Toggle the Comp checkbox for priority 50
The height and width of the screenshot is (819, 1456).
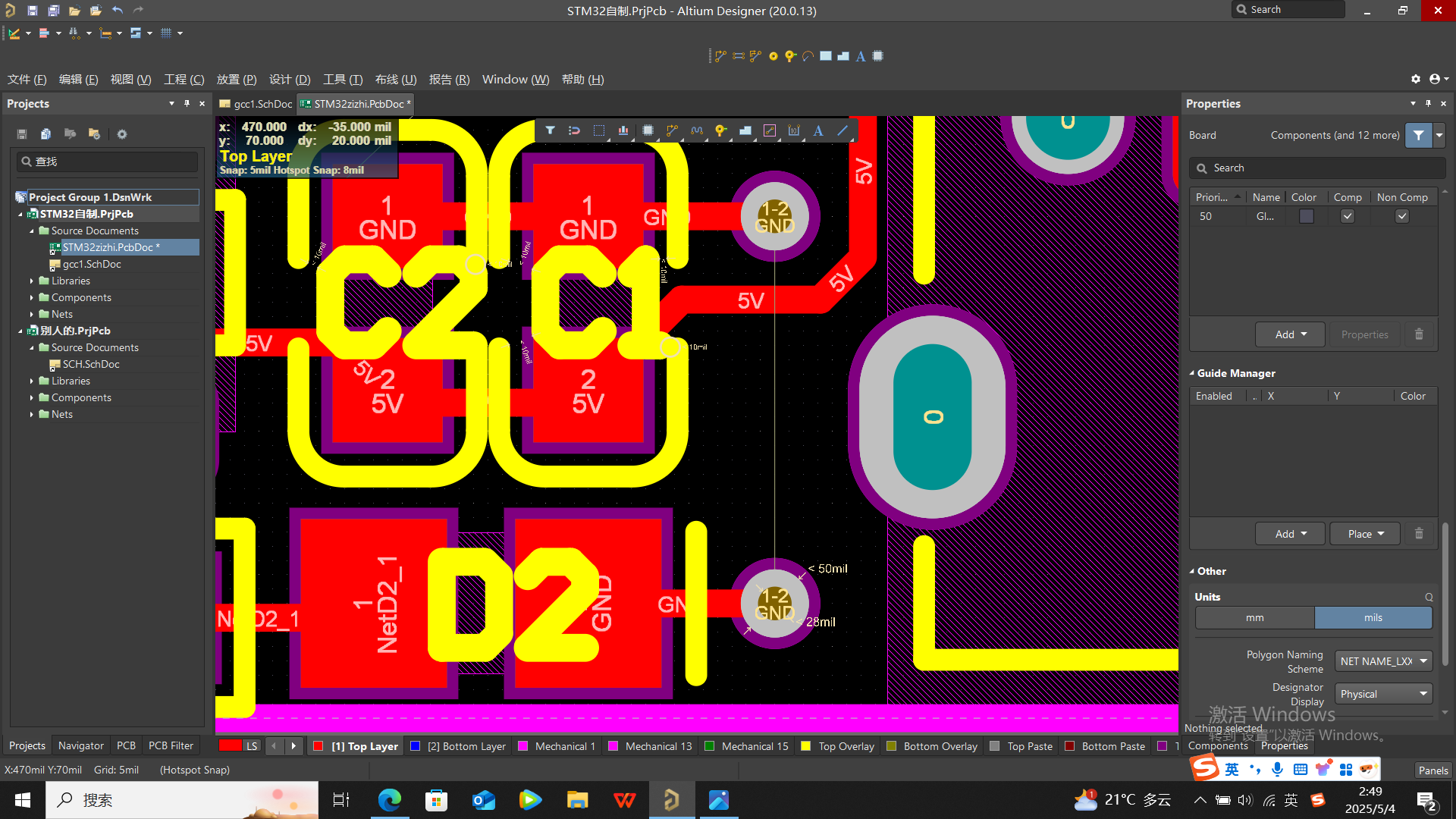pyautogui.click(x=1347, y=216)
